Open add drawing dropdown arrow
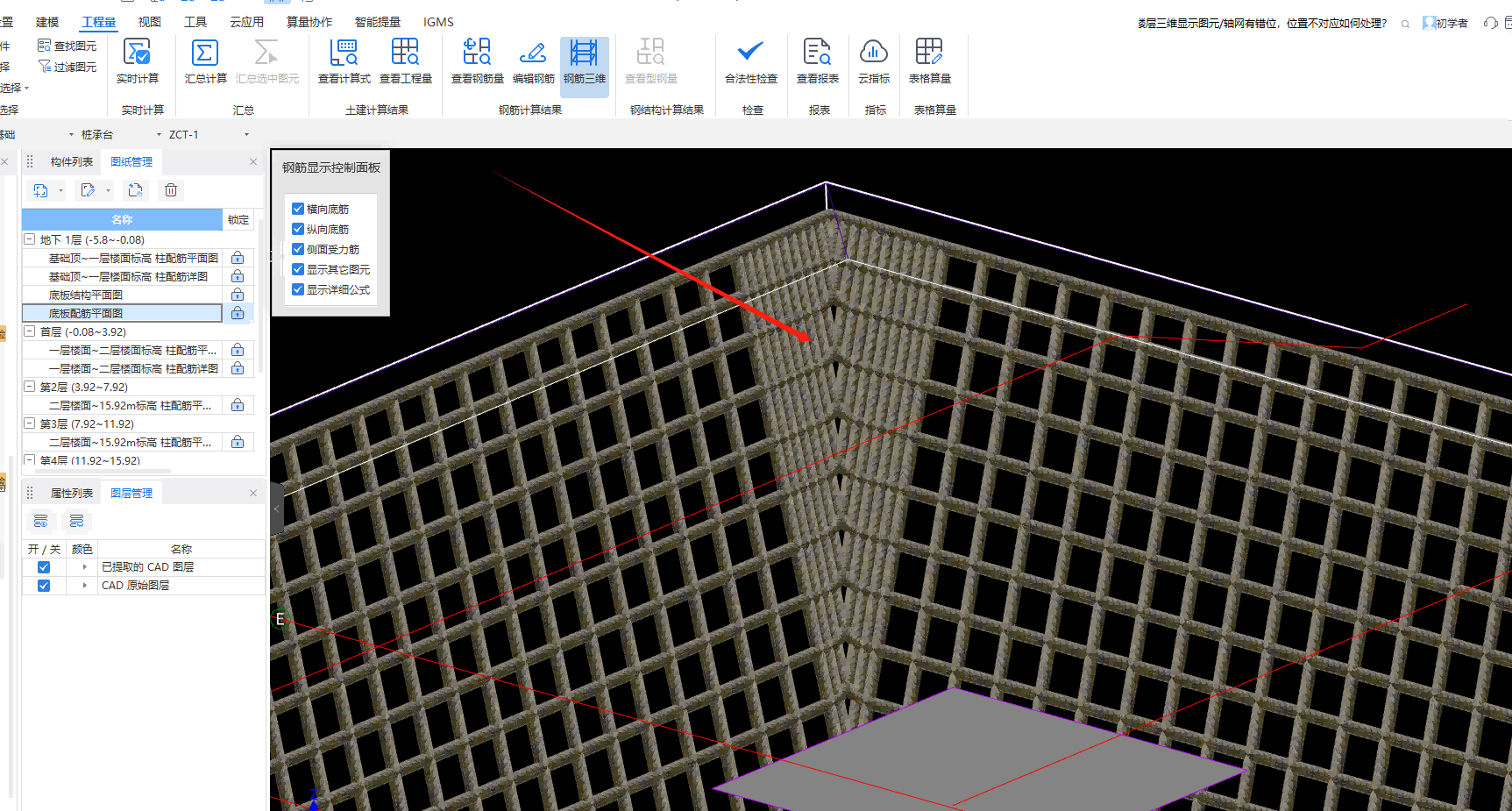This screenshot has width=1512, height=811. 60,190
